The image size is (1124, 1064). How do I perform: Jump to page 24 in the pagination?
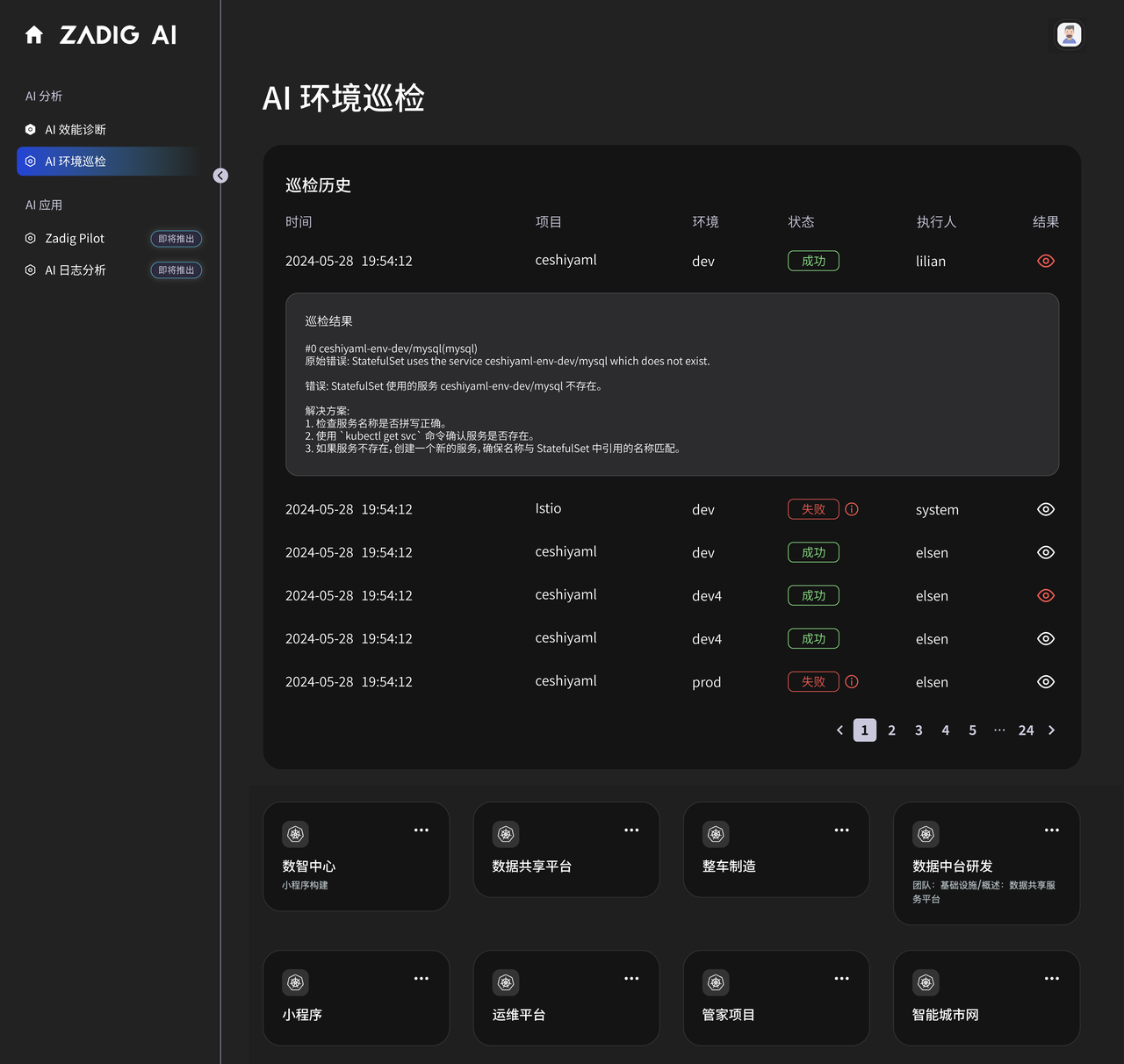click(x=1026, y=730)
